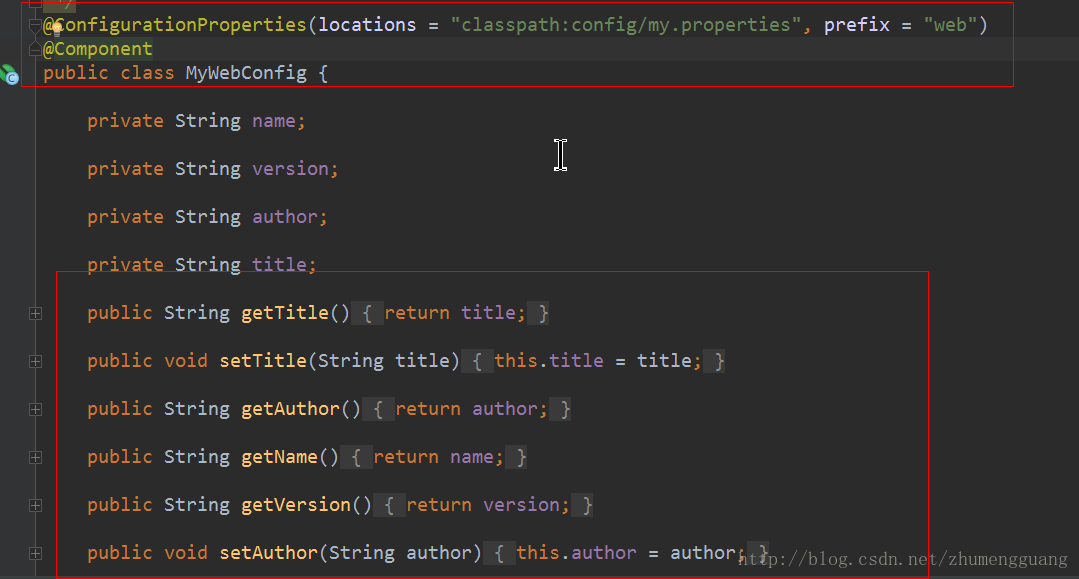Click the private String author field
This screenshot has height=579, width=1079.
pyautogui.click(x=207, y=218)
